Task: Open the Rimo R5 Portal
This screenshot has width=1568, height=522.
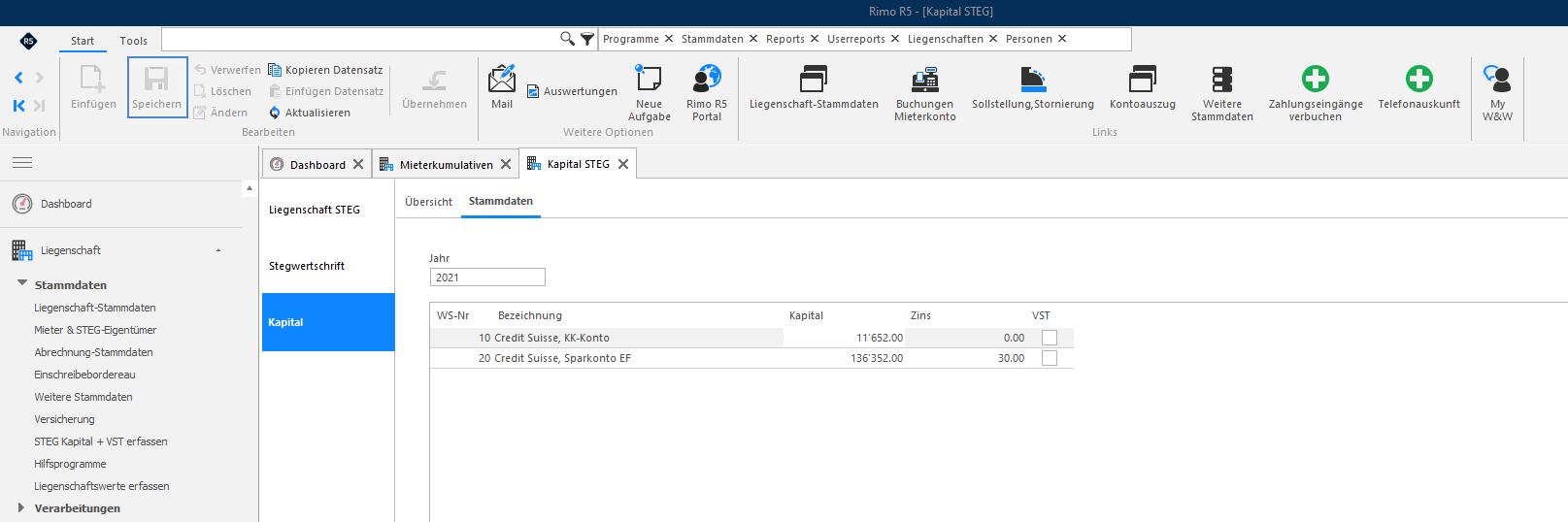Action: pyautogui.click(x=707, y=92)
